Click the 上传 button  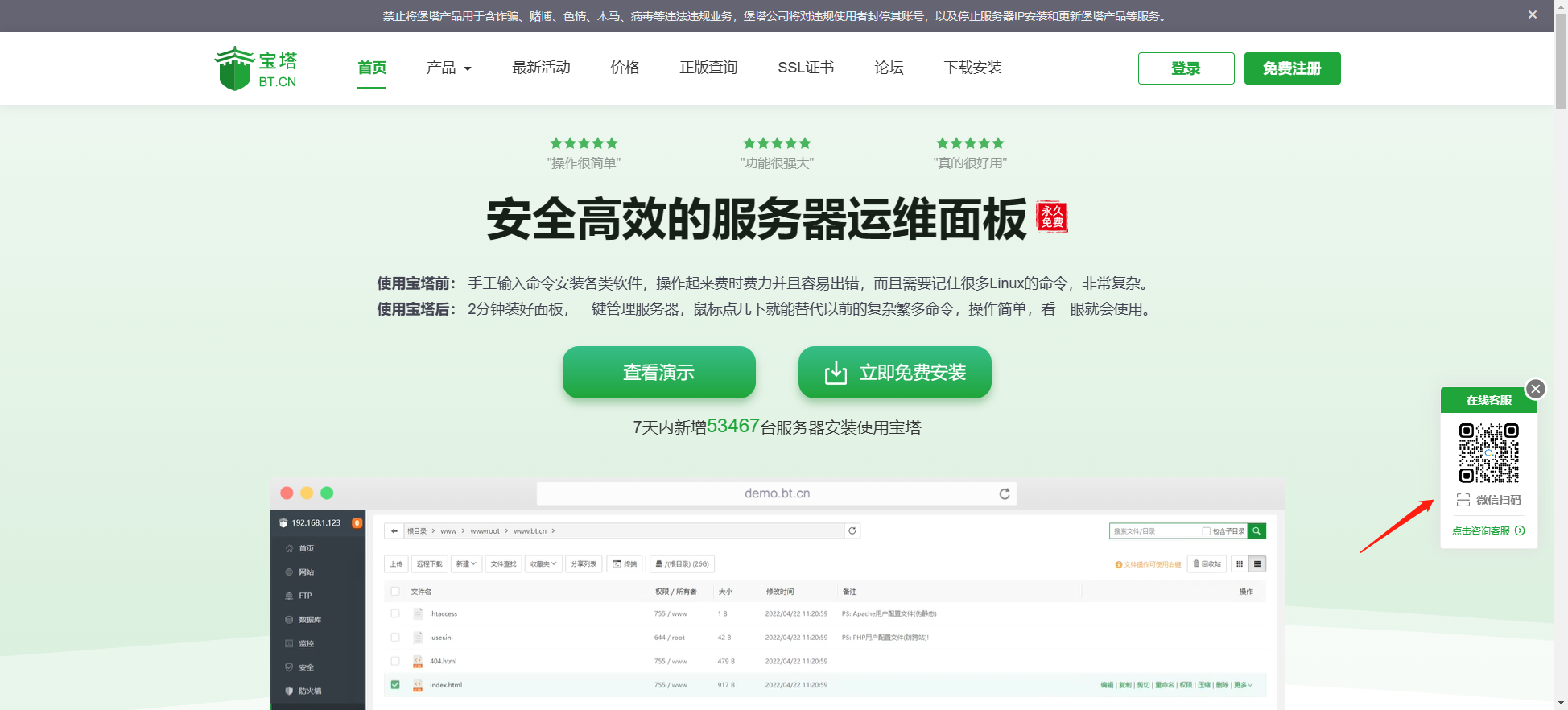coord(396,564)
